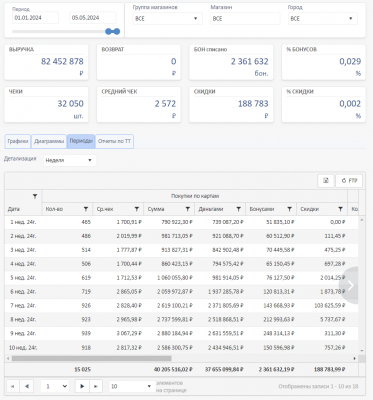The image size is (373, 400).
Task: Open Группа магазинов dropdown
Action: tap(167, 19)
